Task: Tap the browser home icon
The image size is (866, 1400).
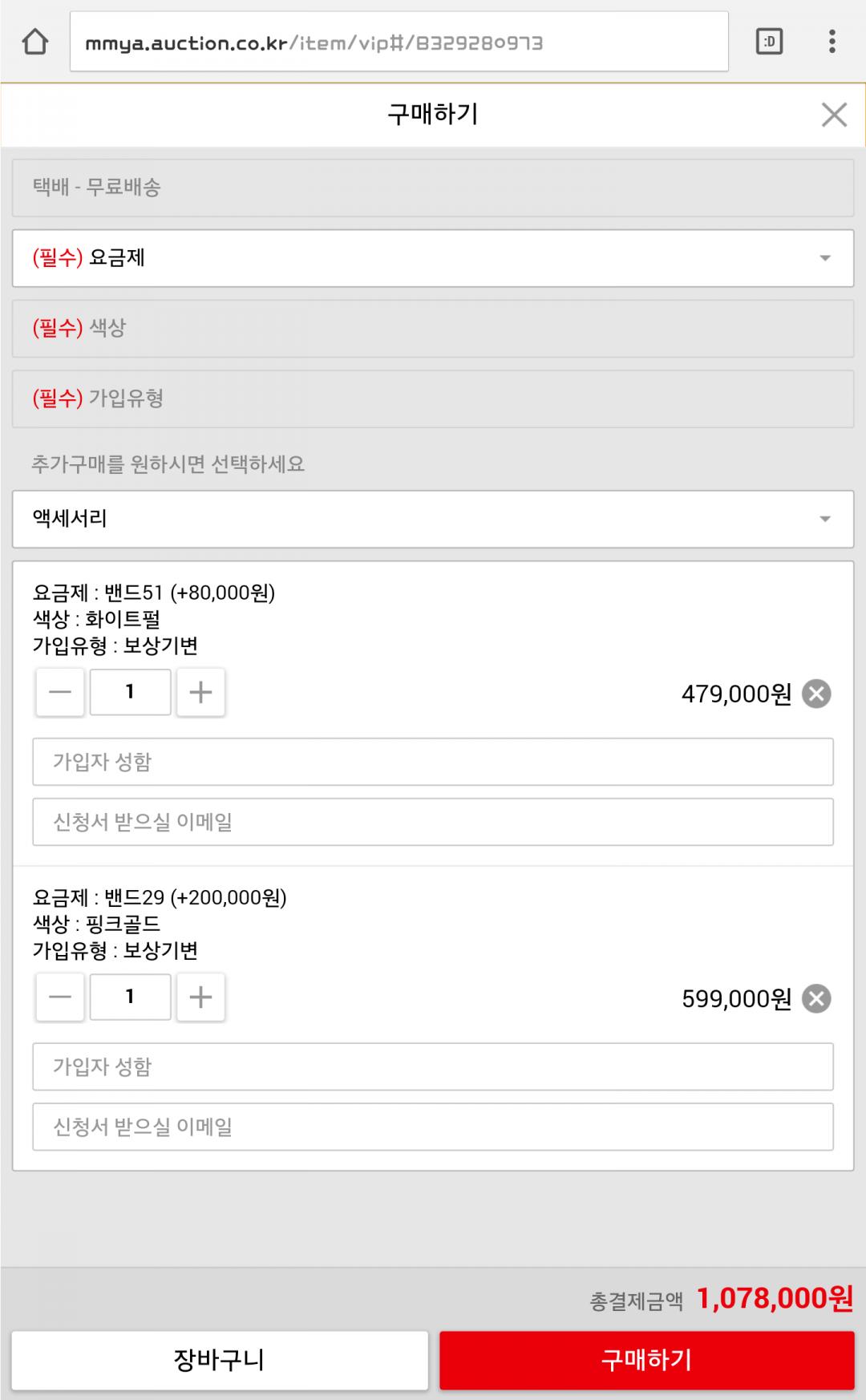Action: tap(34, 42)
